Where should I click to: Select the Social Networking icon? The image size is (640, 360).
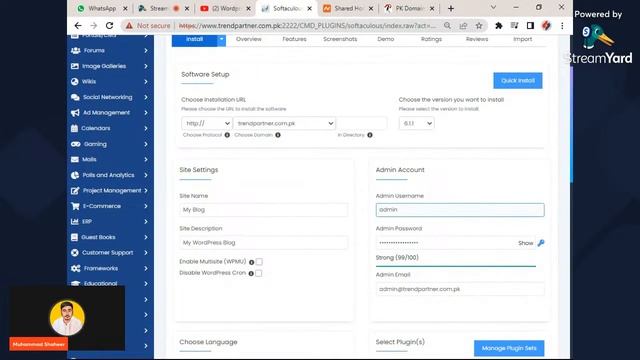pos(75,97)
